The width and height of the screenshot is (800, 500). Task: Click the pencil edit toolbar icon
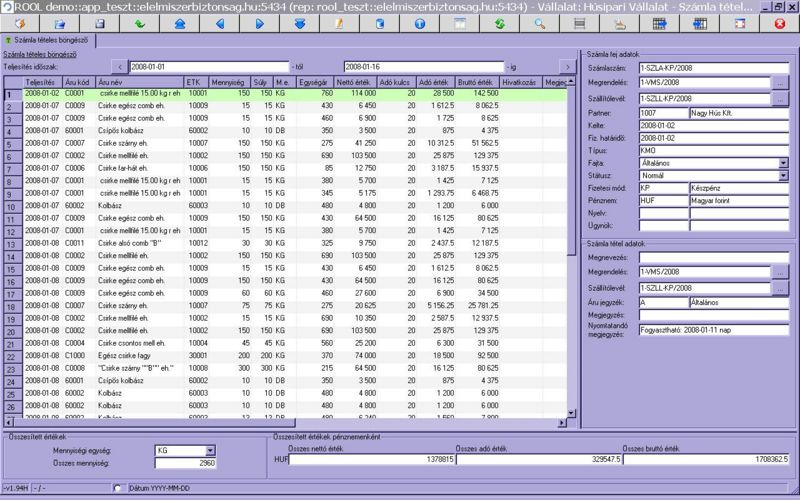coord(339,23)
